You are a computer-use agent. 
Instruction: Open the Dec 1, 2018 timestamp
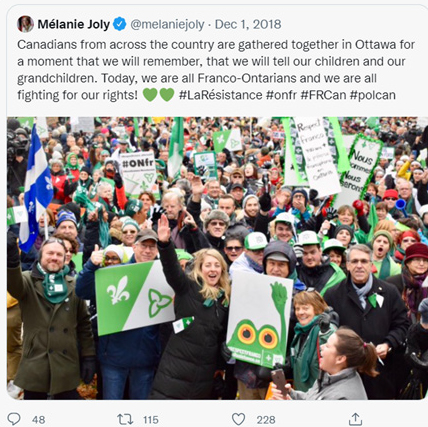click(x=248, y=24)
